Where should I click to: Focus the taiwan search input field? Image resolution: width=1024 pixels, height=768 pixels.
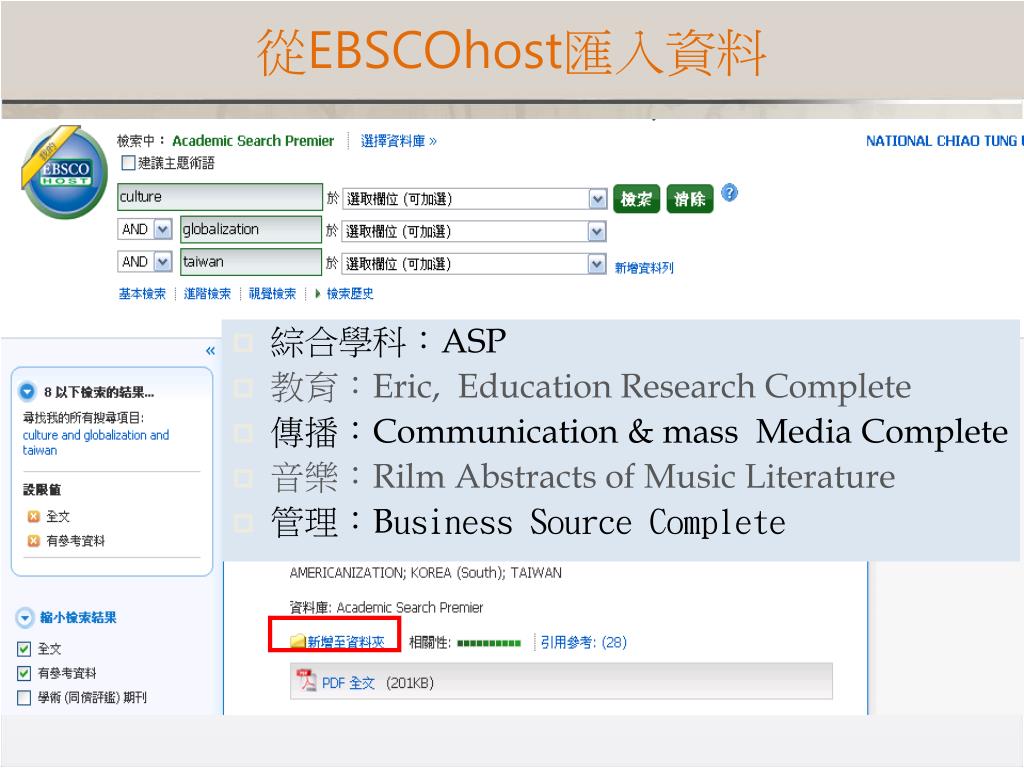pyautogui.click(x=251, y=262)
